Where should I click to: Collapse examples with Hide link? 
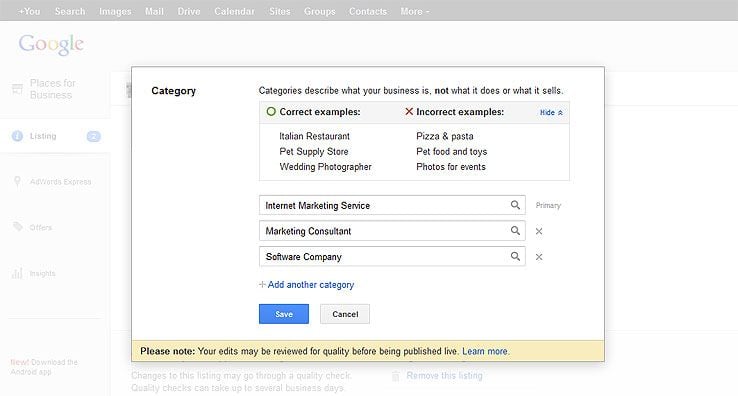(551, 113)
